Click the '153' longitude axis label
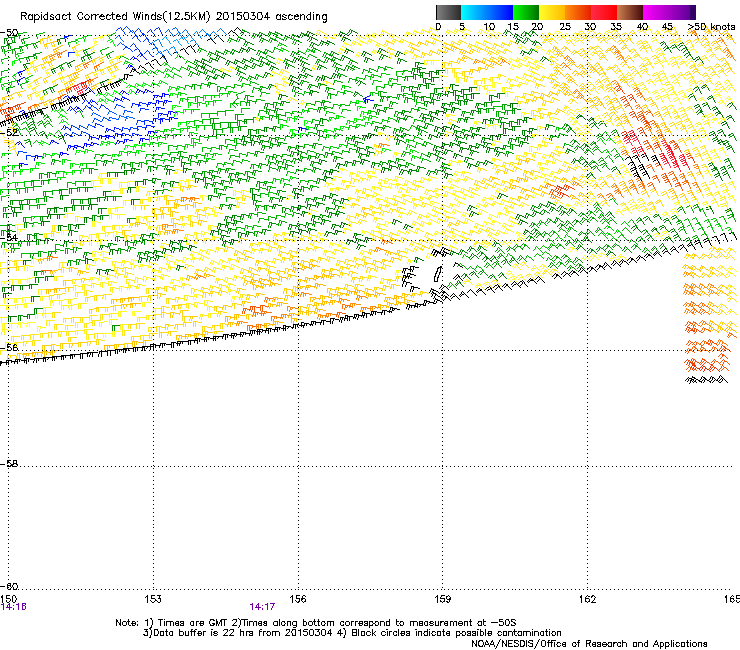Screen dimensions: 740x650 pos(153,599)
